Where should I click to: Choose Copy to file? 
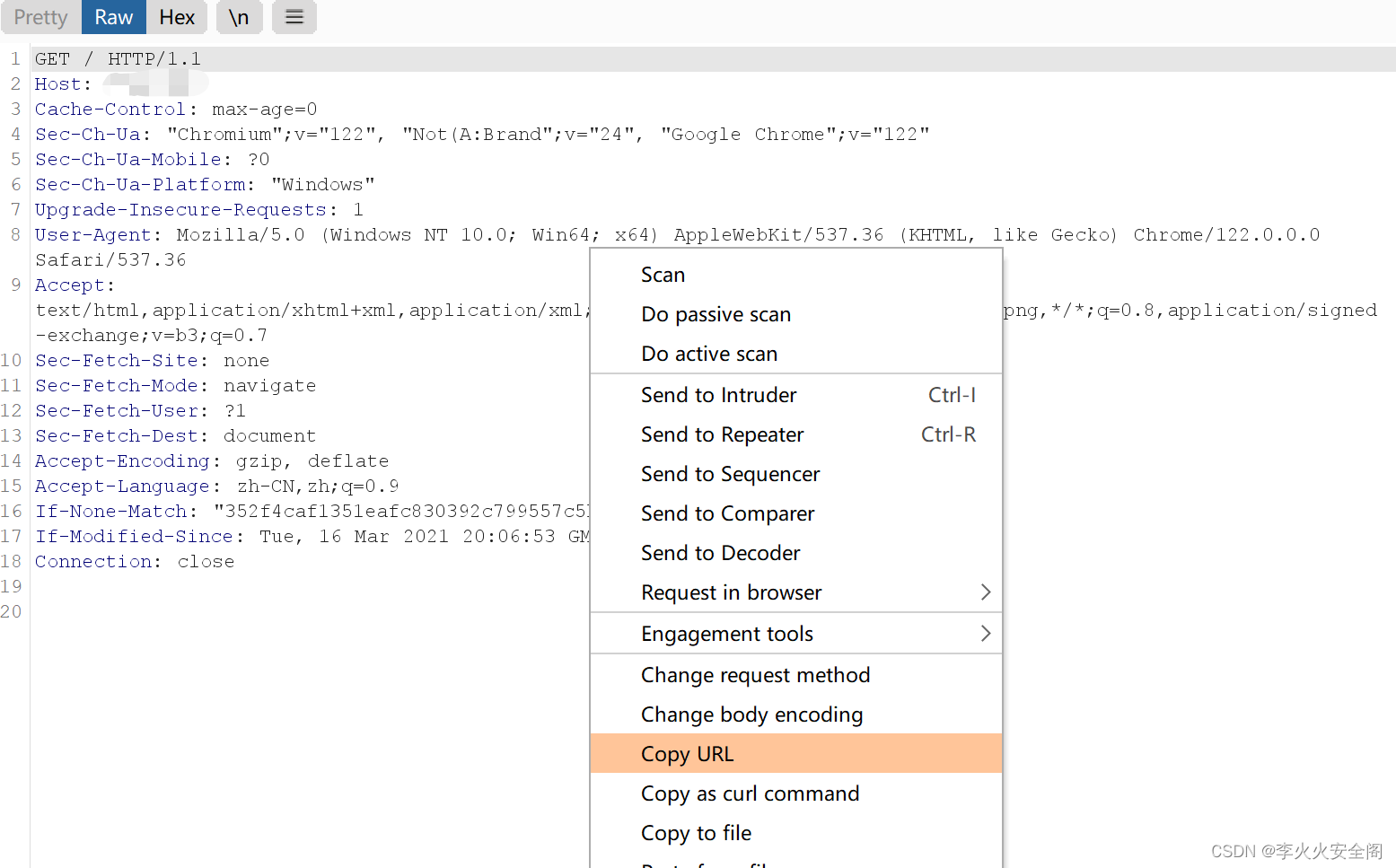(795, 833)
